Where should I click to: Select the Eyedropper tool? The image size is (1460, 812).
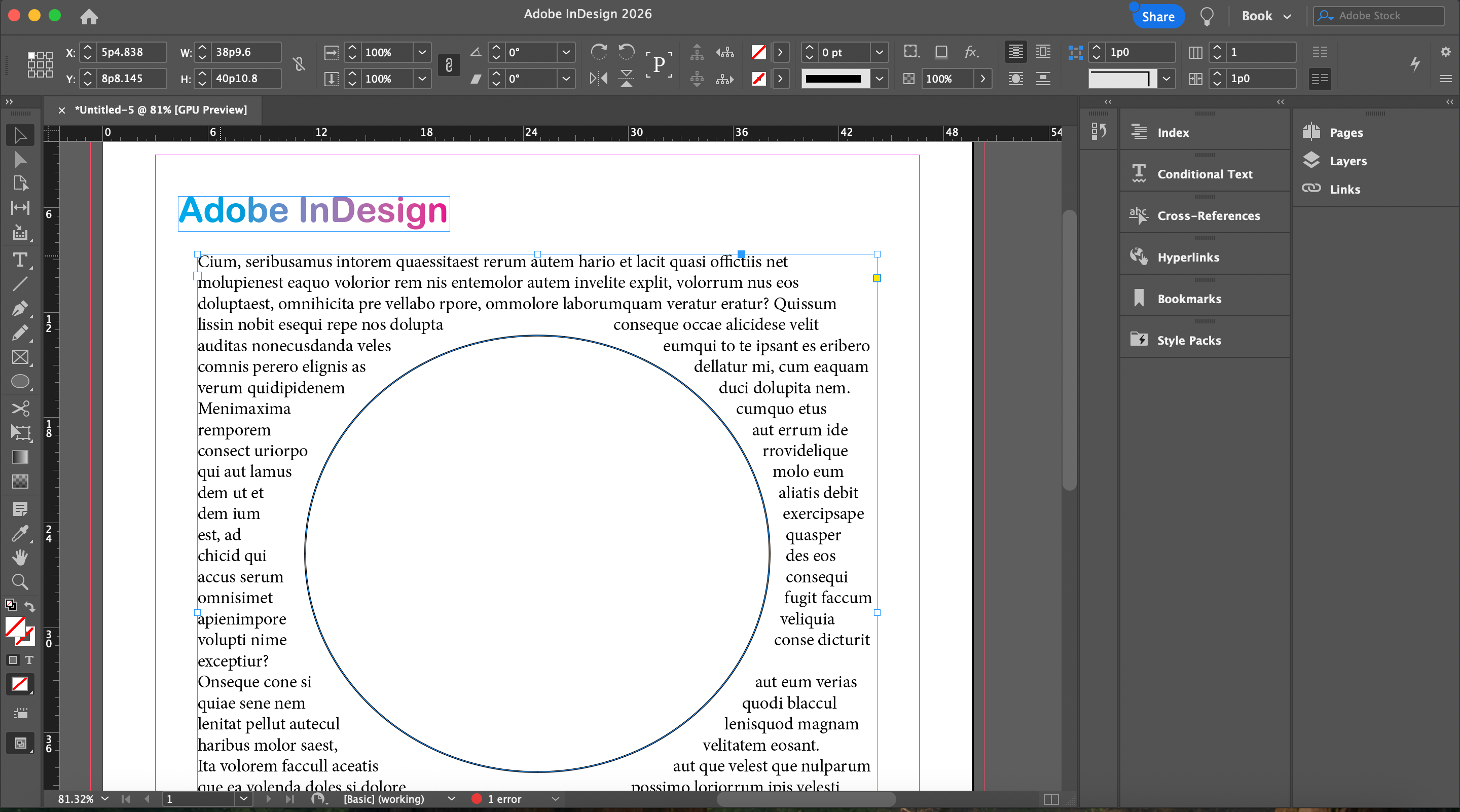(x=20, y=533)
